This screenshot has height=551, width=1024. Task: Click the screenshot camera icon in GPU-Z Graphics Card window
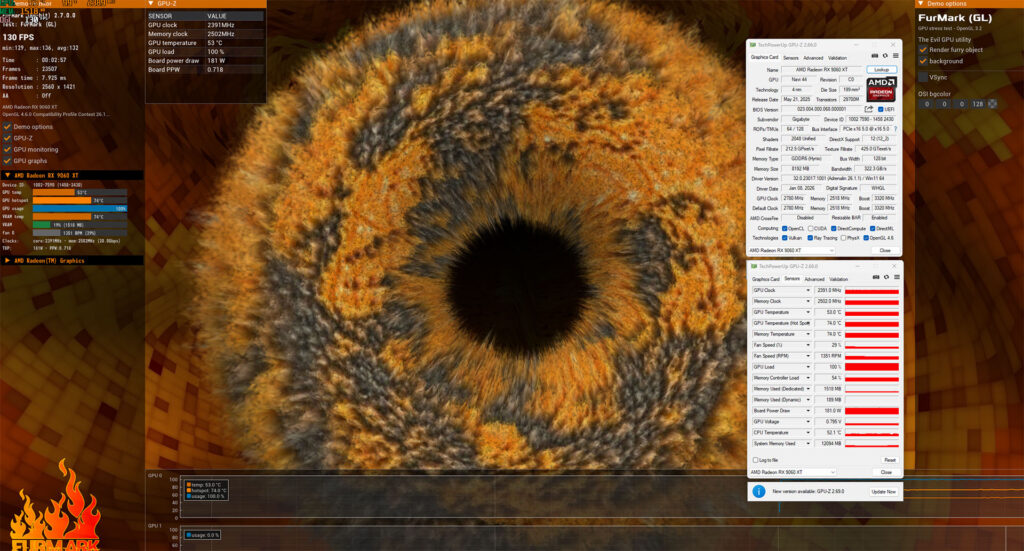(875, 57)
